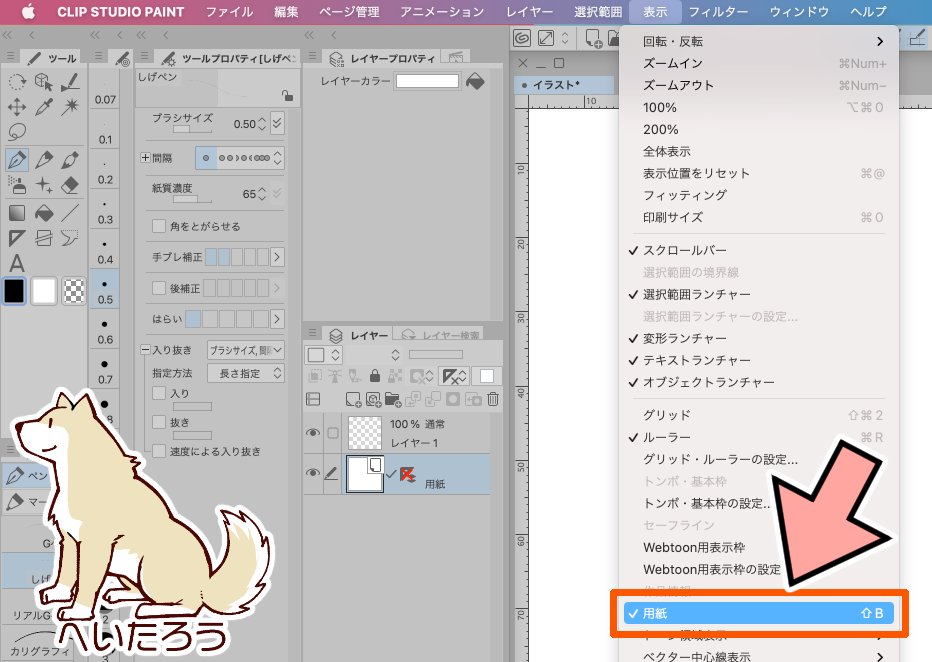The height and width of the screenshot is (662, 932).
Task: Open the ブラシサイズ dynamics dropdown button
Action: click(x=277, y=123)
